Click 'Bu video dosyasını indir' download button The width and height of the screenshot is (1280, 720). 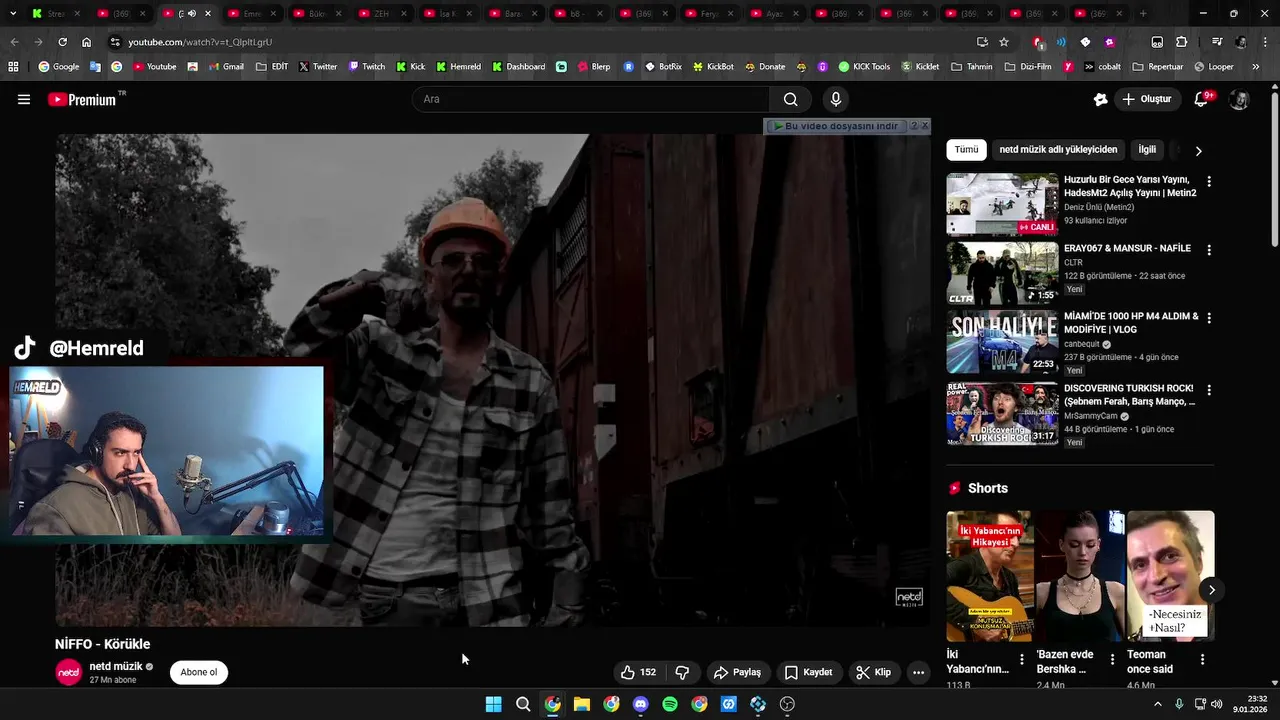point(837,126)
